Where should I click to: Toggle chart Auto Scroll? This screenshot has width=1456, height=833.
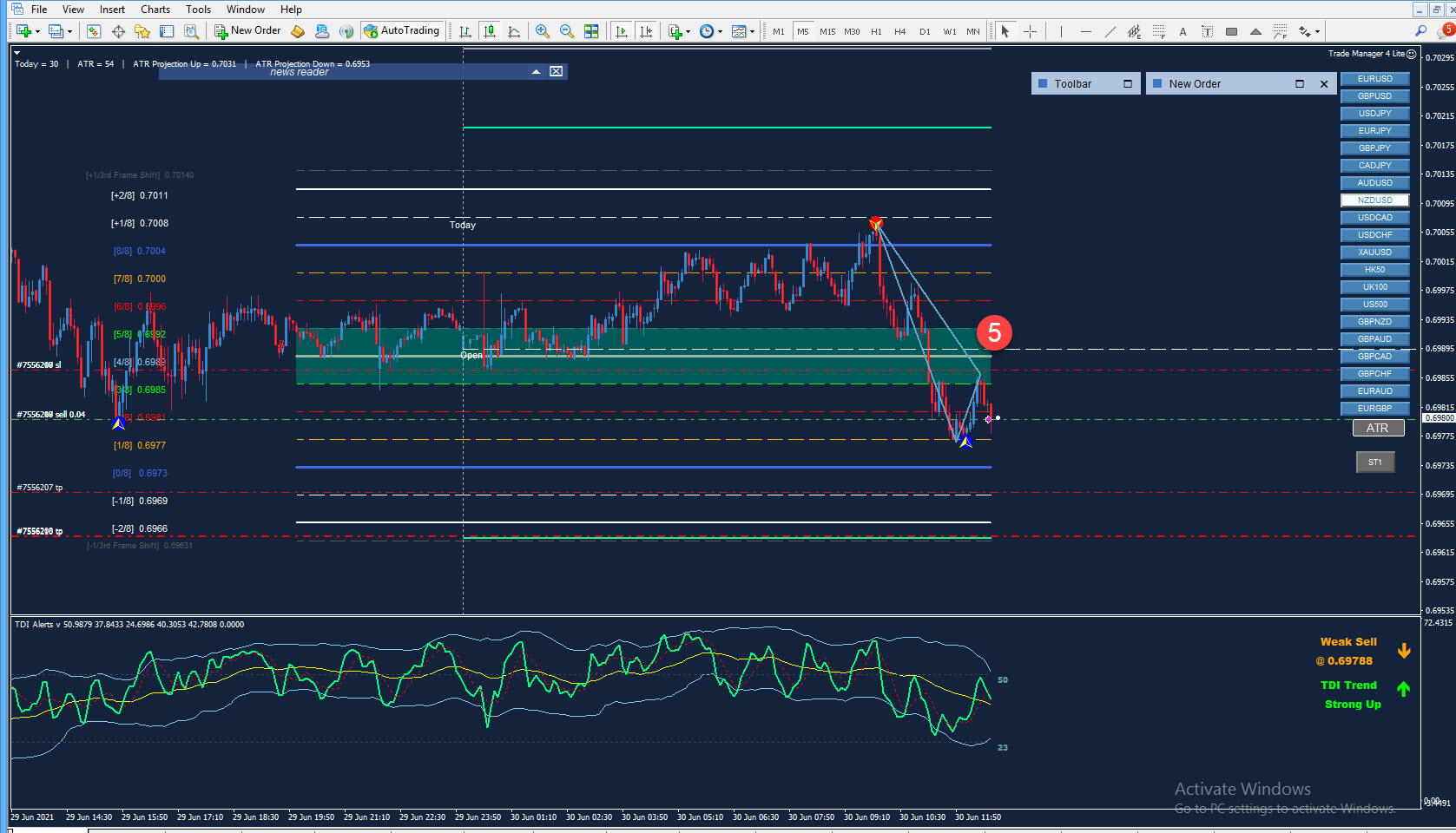point(622,31)
